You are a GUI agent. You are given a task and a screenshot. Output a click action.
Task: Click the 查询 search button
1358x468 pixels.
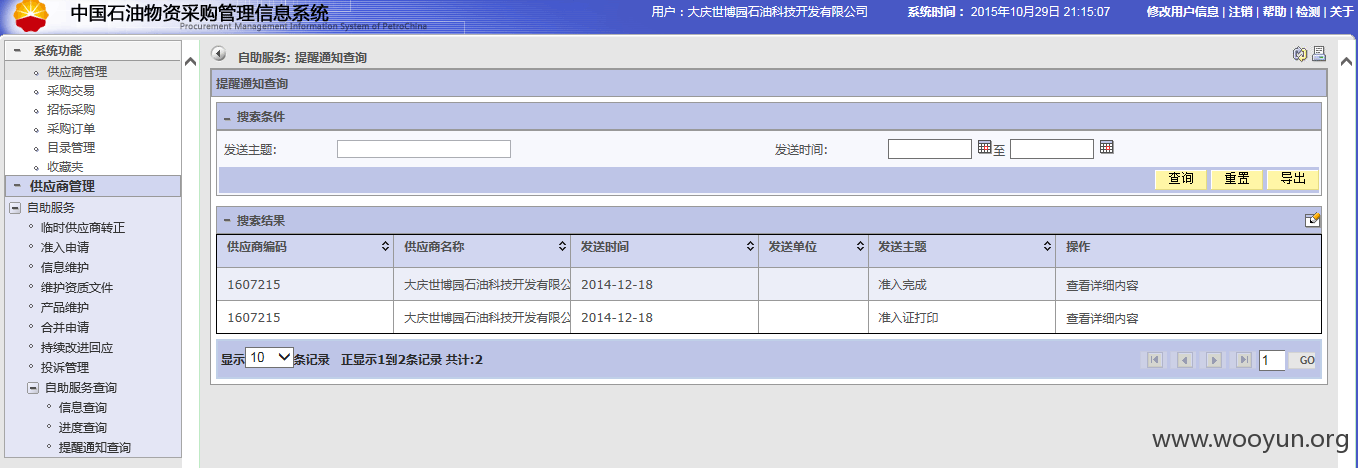1181,179
